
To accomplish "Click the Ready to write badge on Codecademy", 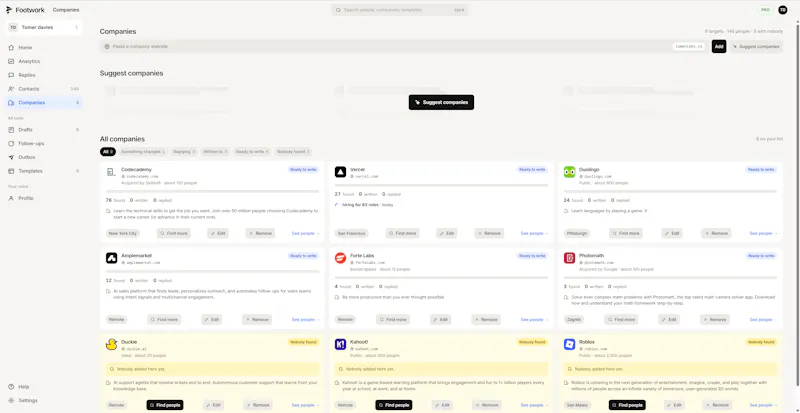I will click(304, 169).
